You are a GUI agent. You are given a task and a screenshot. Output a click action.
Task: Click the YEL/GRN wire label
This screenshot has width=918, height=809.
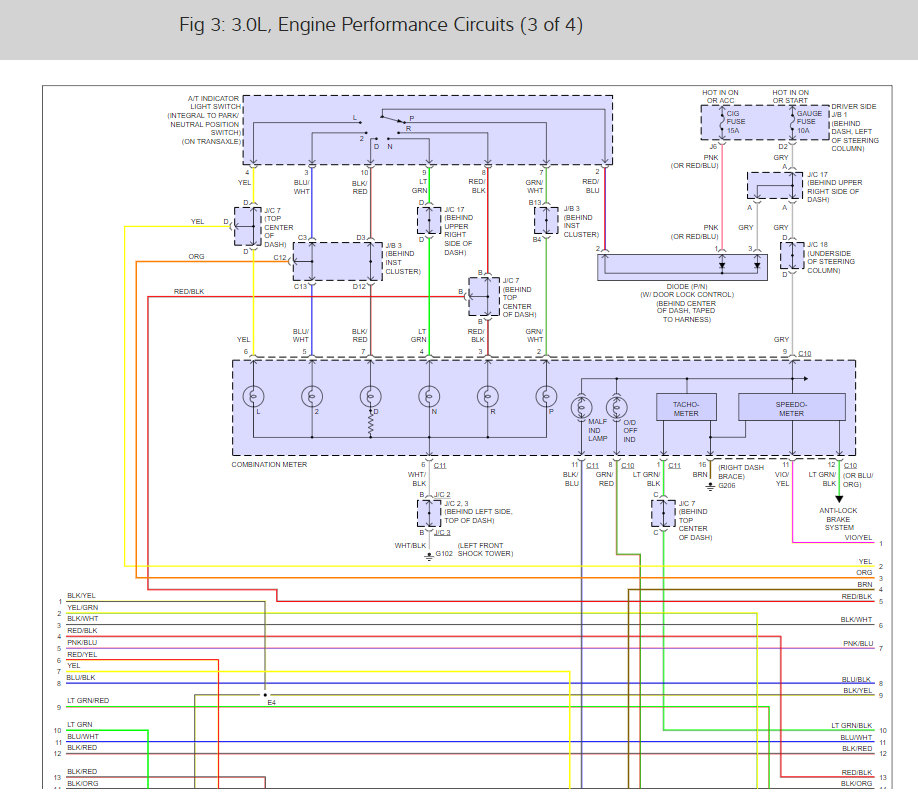click(83, 608)
